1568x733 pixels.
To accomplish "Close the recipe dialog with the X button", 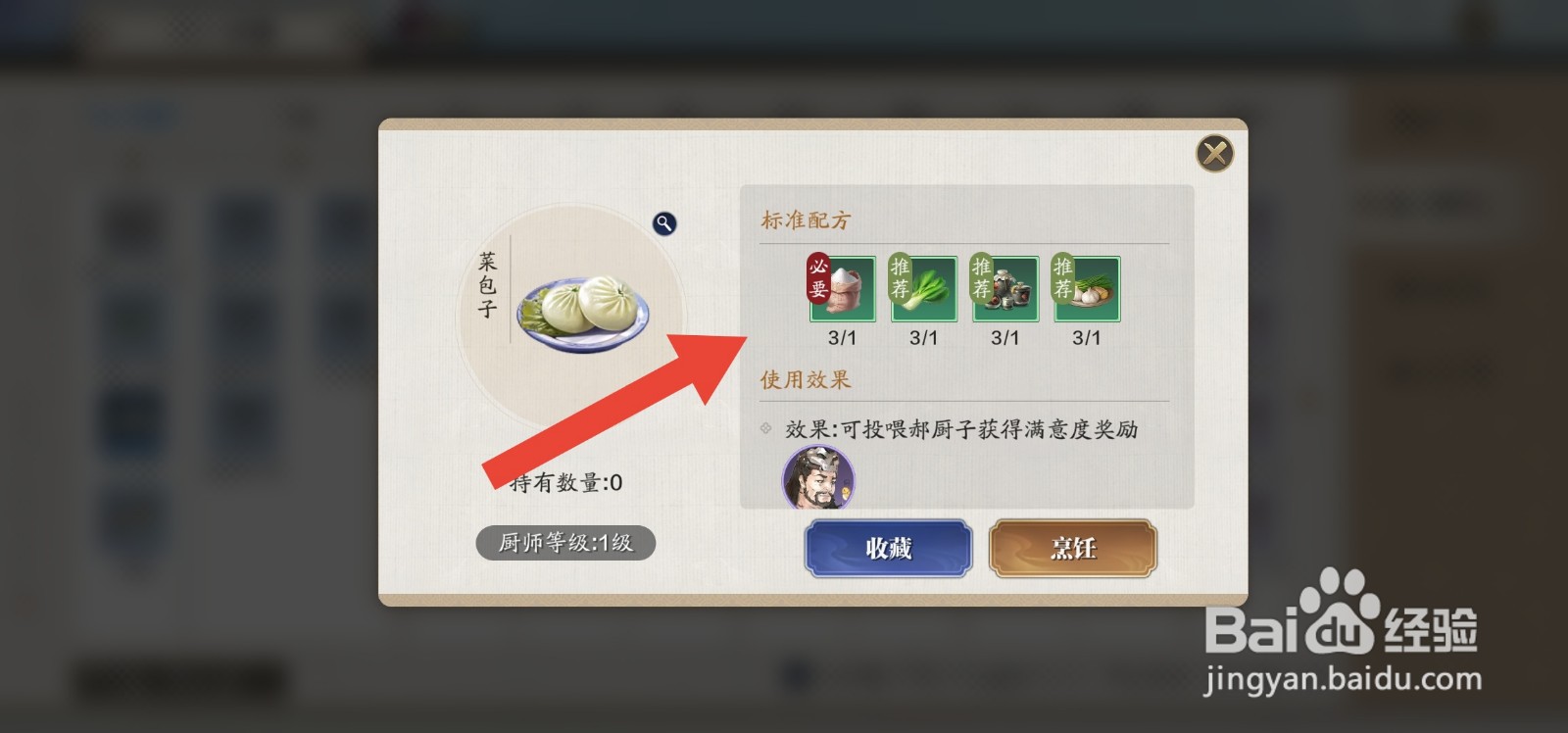I will click(1215, 154).
